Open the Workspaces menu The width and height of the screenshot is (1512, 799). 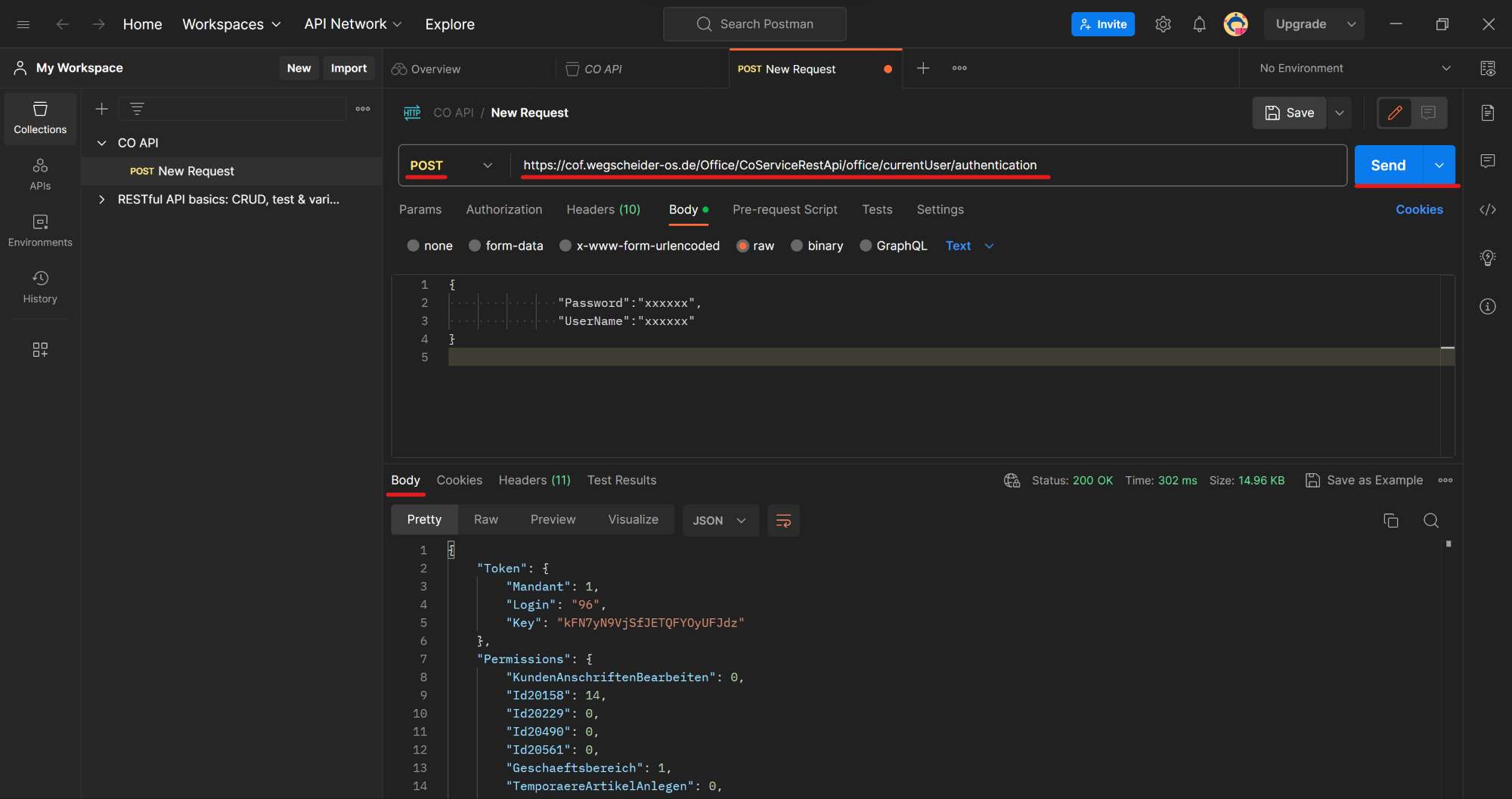231,24
